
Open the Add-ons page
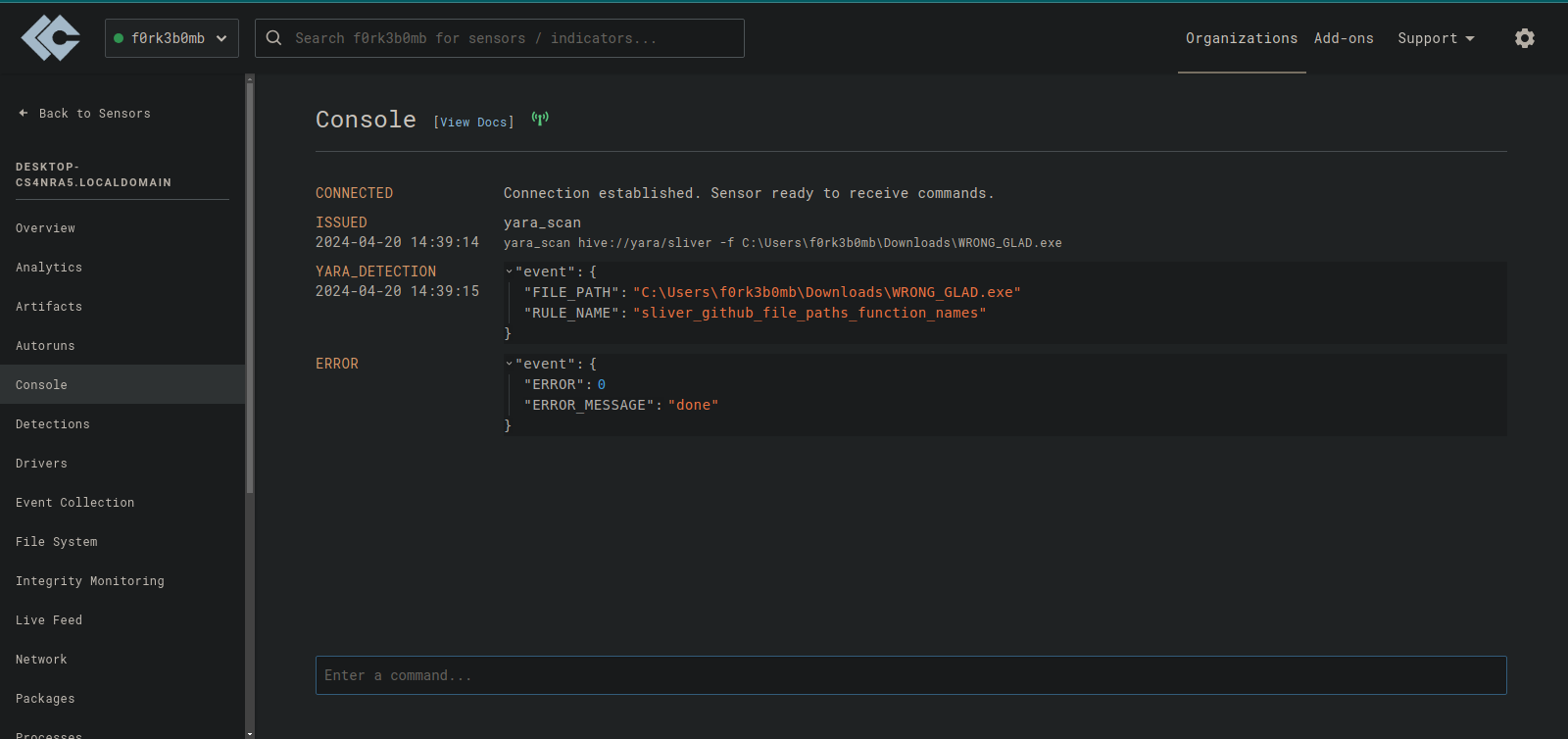click(x=1344, y=38)
